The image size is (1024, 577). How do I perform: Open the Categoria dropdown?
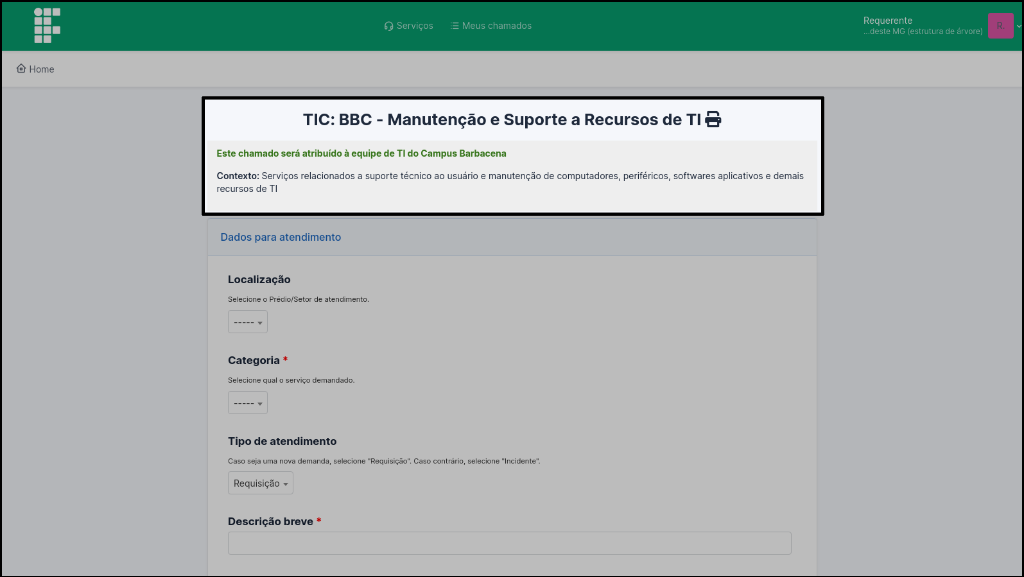[247, 403]
